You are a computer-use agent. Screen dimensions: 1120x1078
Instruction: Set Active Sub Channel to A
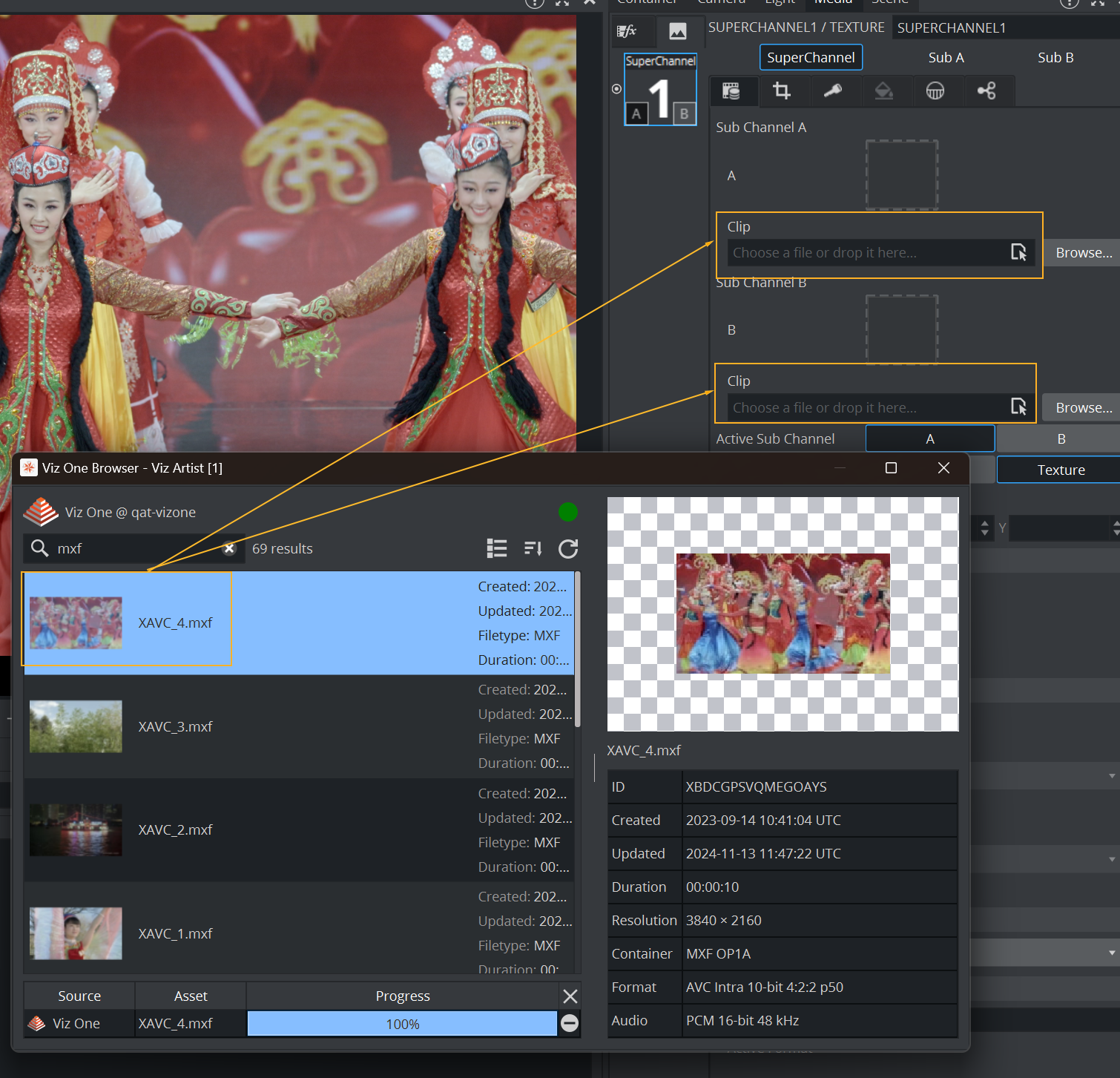tap(929, 438)
